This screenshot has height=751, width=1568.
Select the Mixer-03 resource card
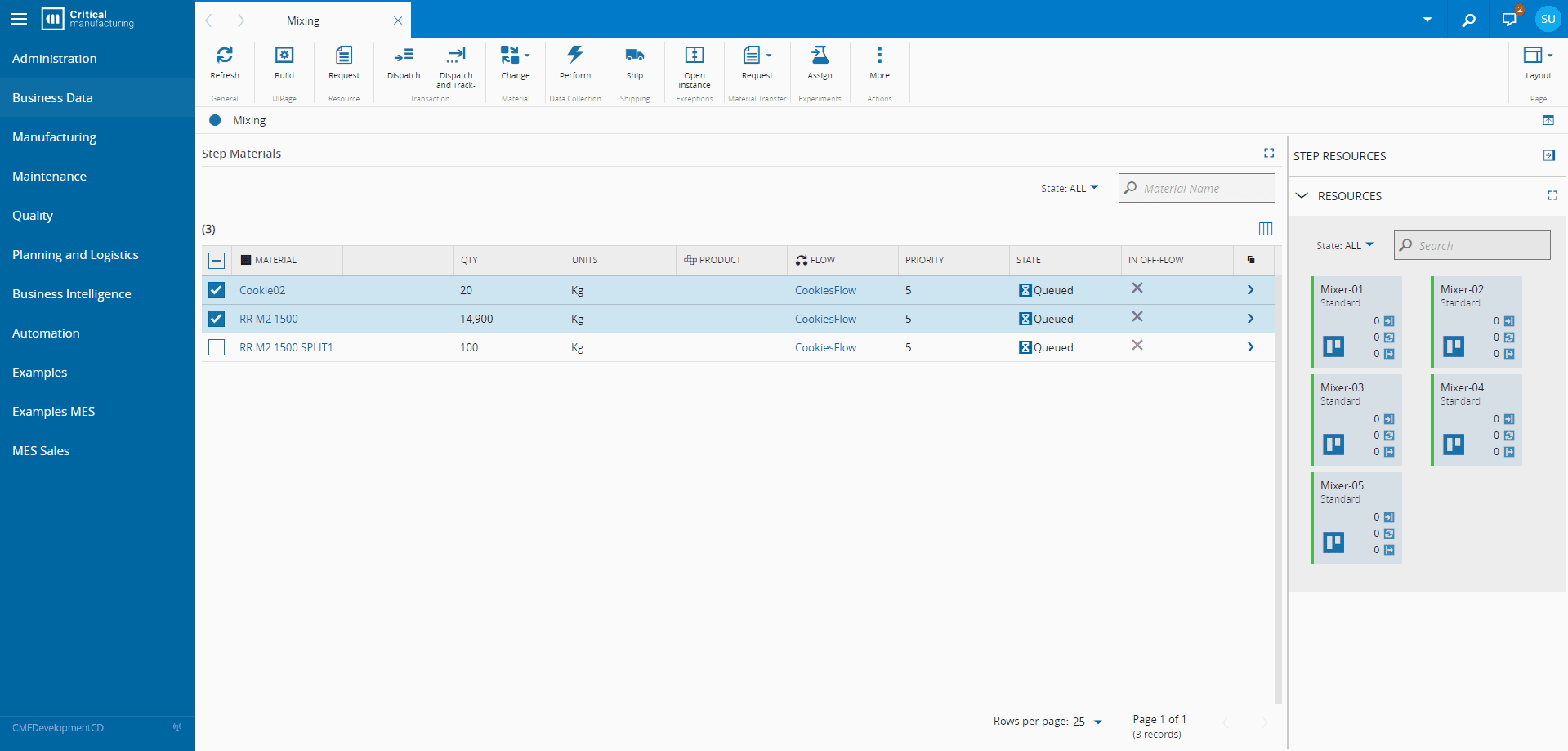[1356, 419]
